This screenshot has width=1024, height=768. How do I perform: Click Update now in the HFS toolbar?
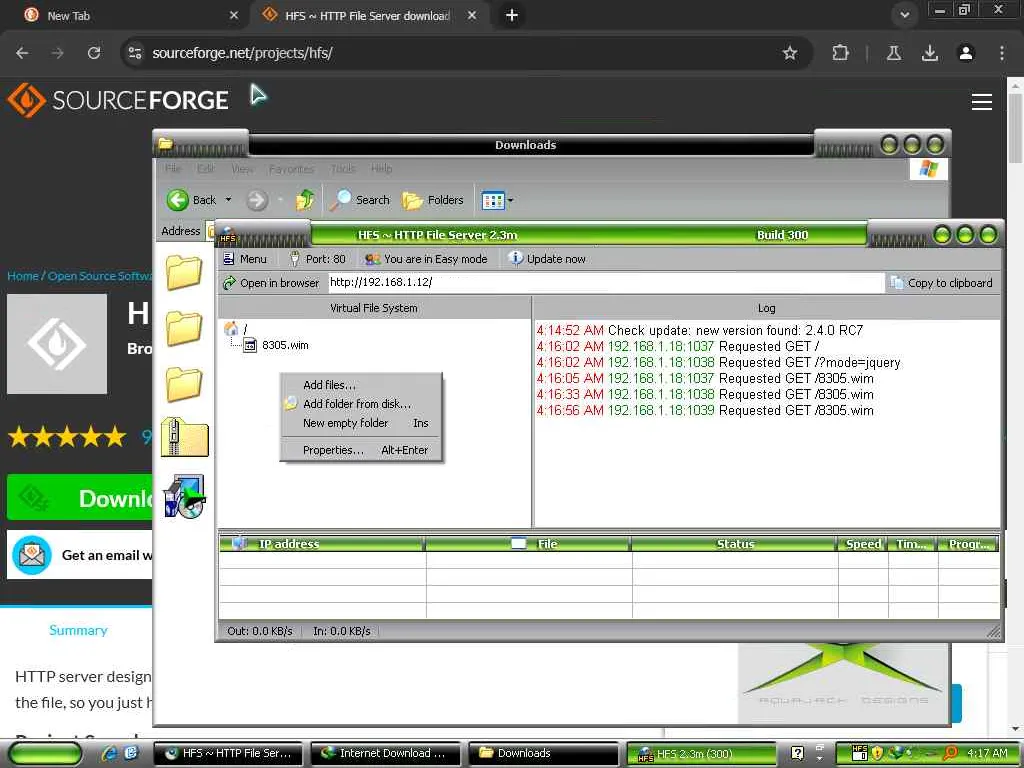(547, 259)
